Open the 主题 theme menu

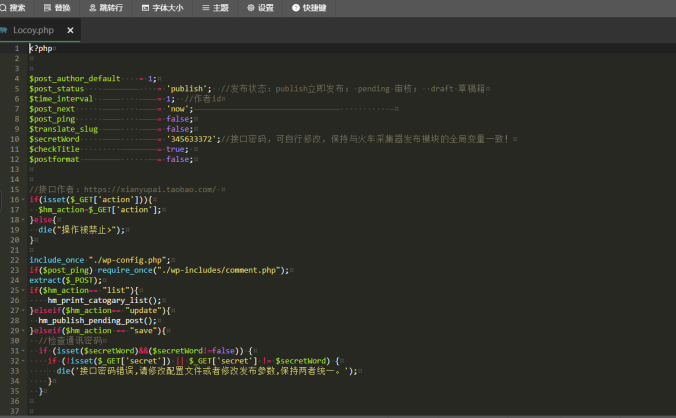point(215,7)
